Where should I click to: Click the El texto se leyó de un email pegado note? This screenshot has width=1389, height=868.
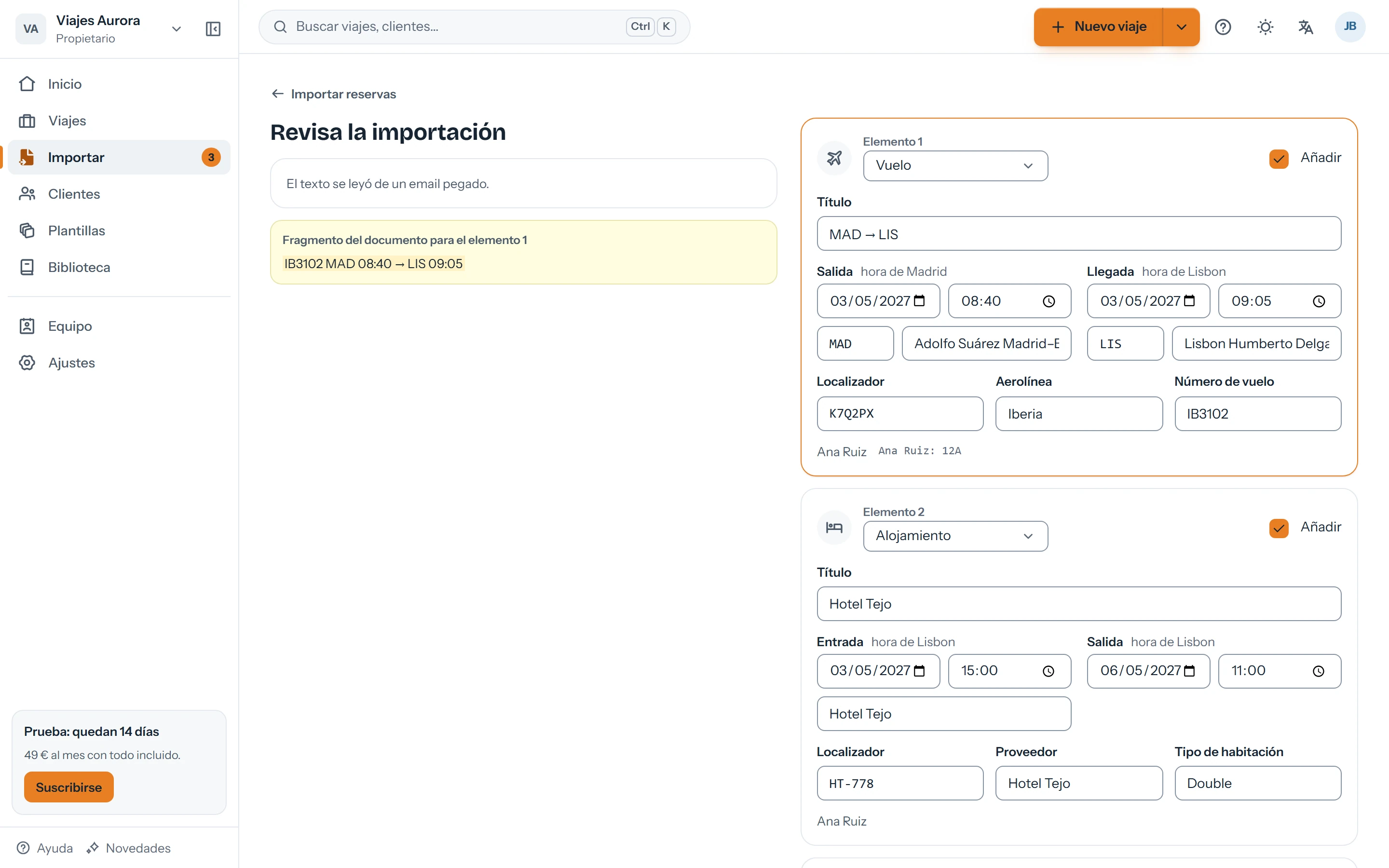[387, 184]
